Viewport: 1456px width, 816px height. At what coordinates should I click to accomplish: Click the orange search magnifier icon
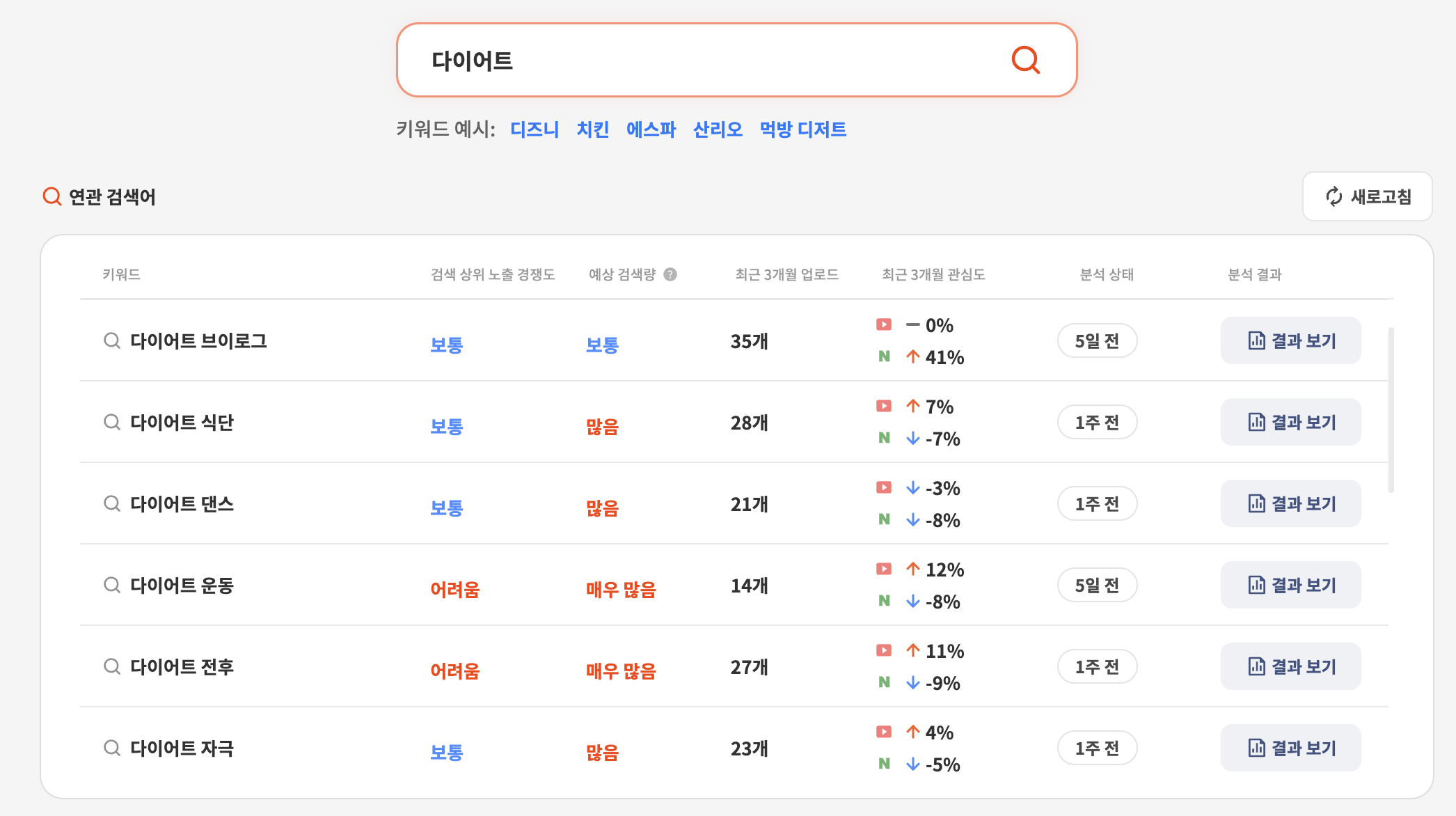(x=1026, y=60)
